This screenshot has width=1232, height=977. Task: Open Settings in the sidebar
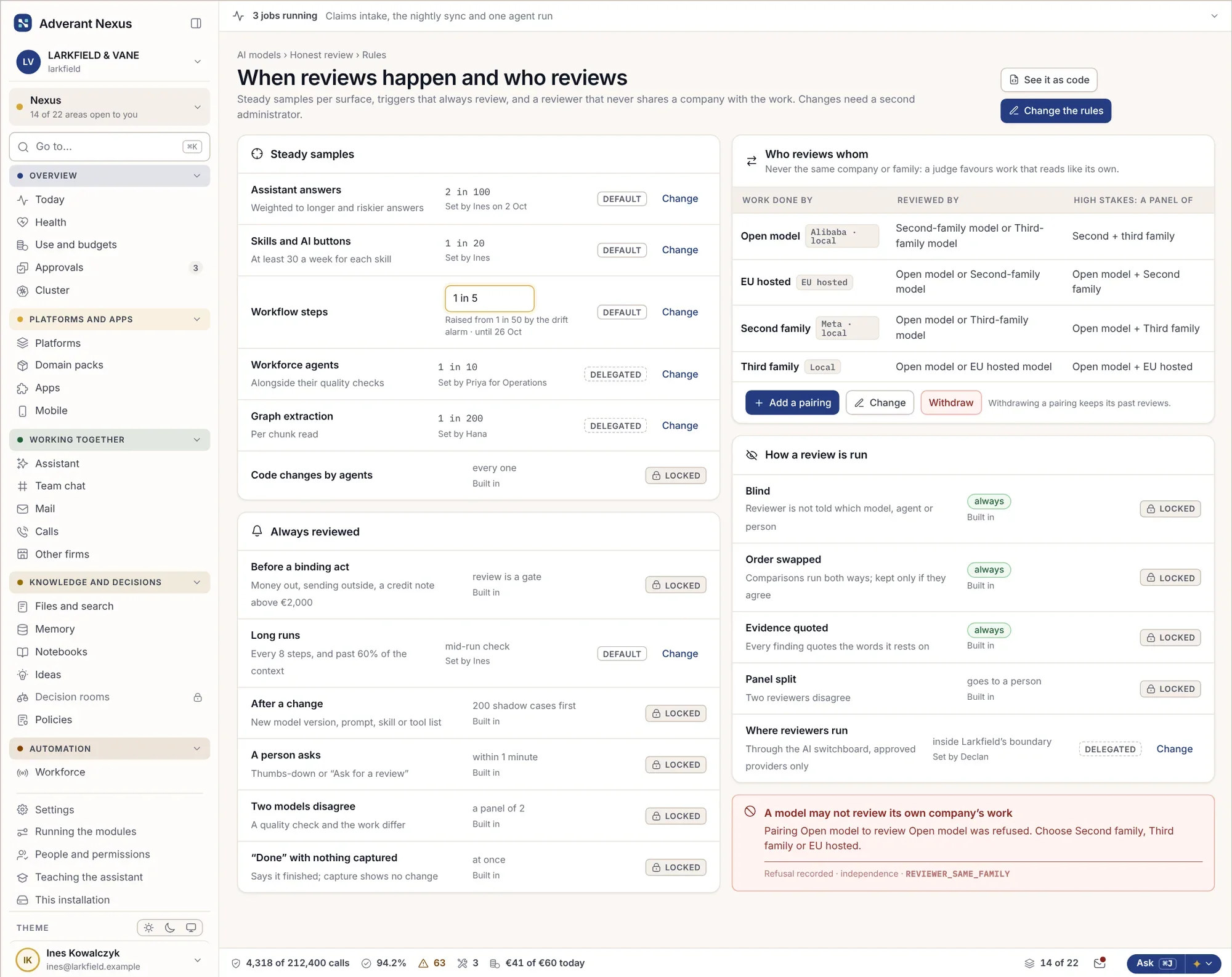54,809
